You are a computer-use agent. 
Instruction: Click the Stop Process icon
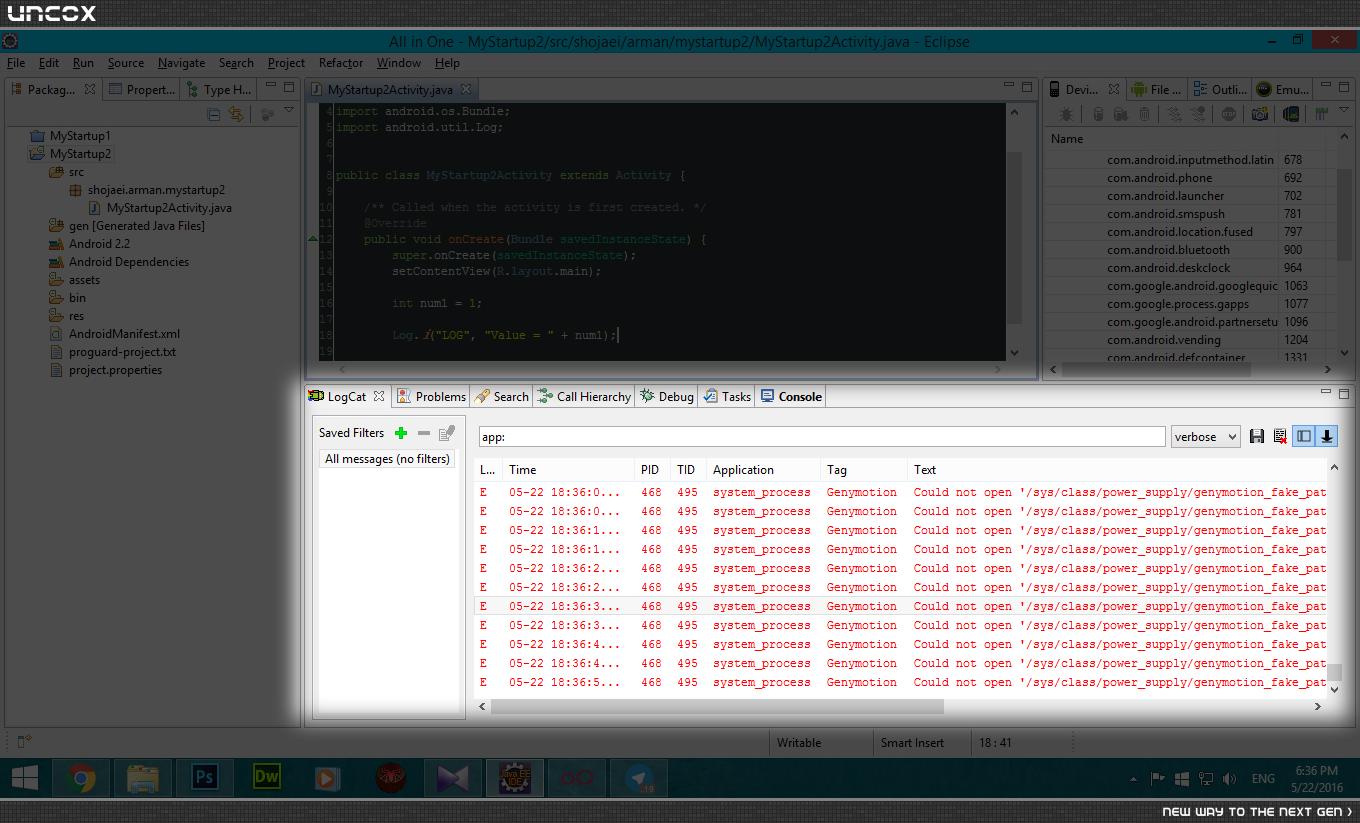pyautogui.click(x=1229, y=115)
